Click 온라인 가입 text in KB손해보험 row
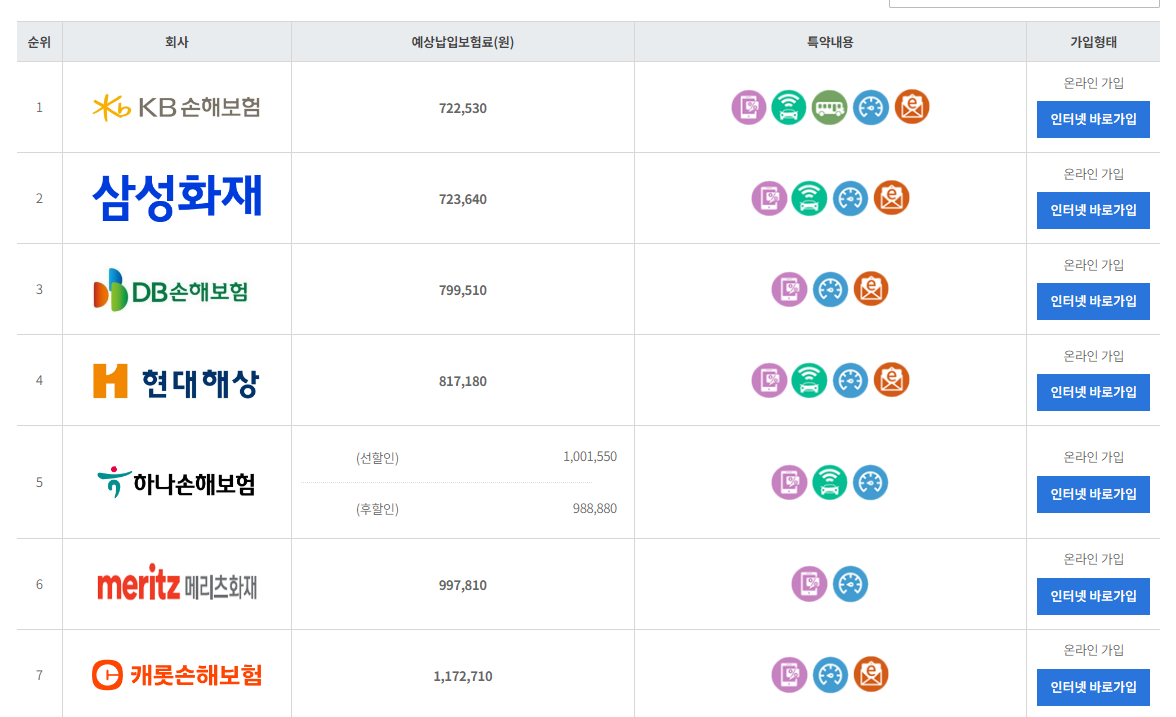Image resolution: width=1176 pixels, height=717 pixels. click(1094, 83)
